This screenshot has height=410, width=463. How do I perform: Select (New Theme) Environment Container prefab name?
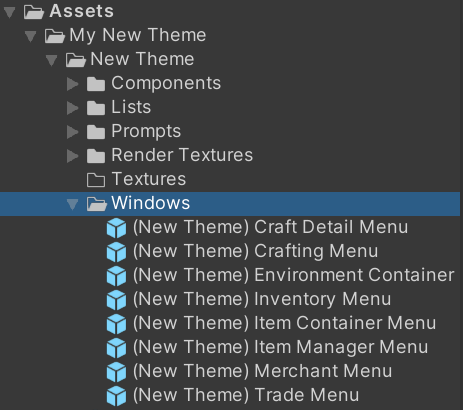pyautogui.click(x=294, y=275)
